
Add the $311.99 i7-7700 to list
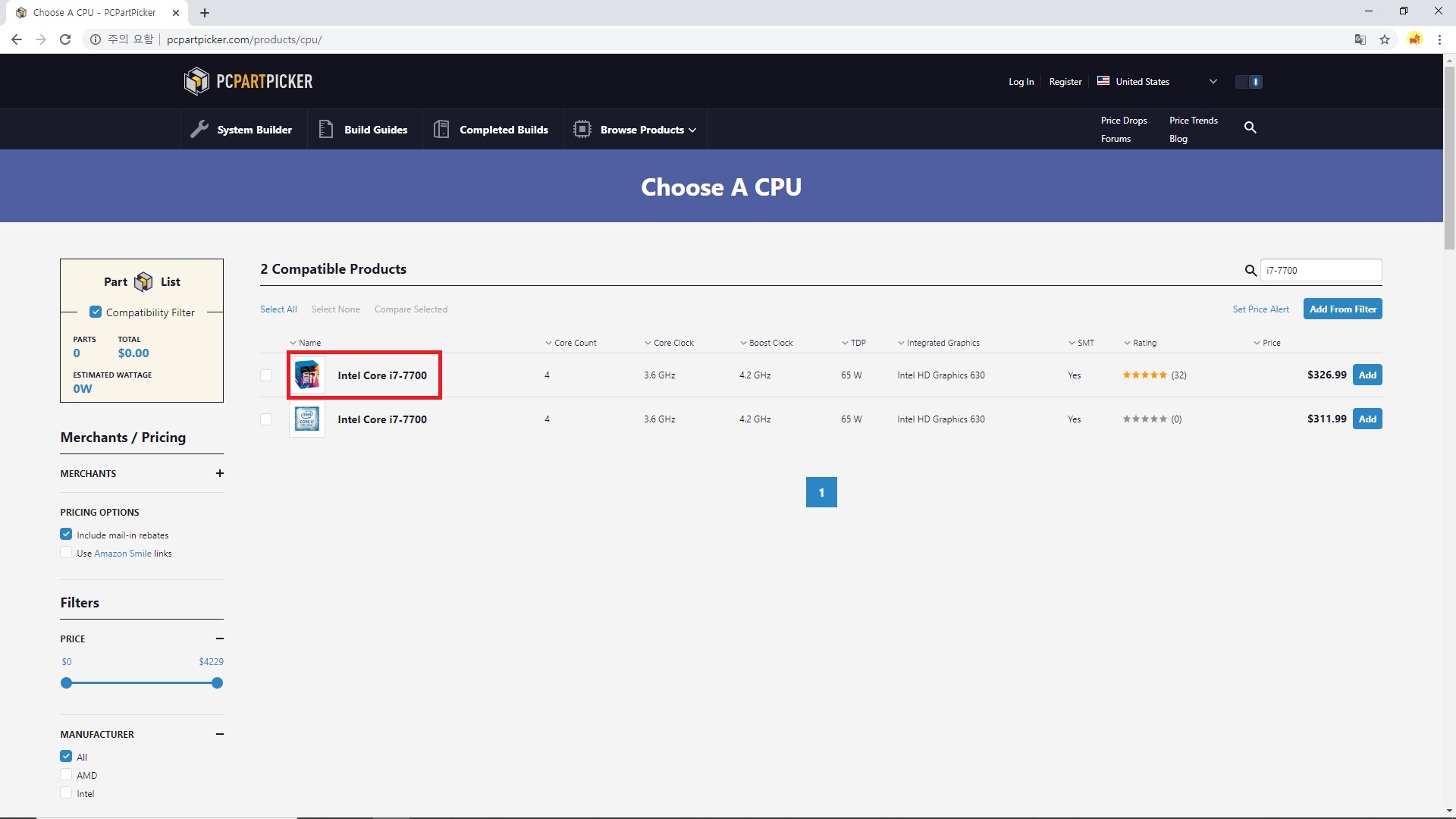coord(1367,419)
